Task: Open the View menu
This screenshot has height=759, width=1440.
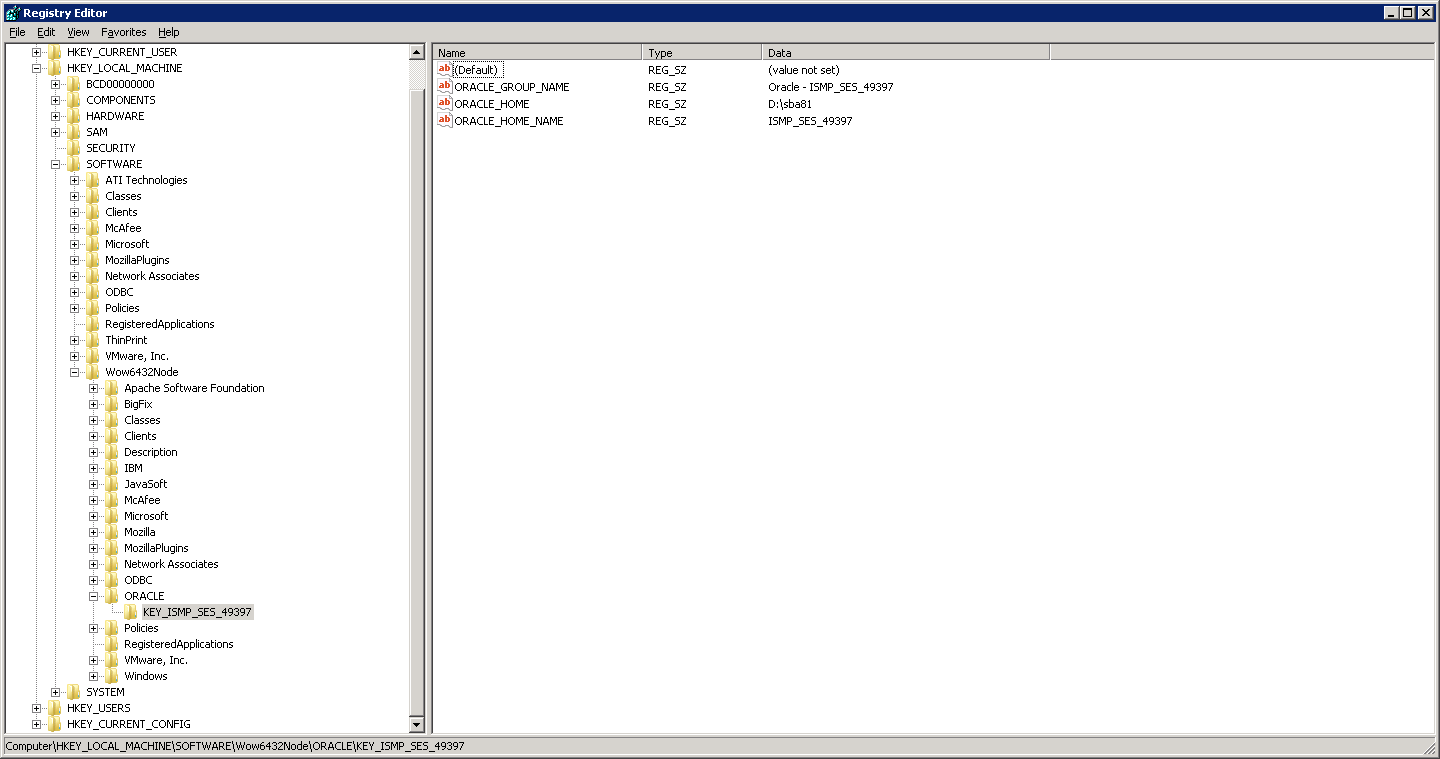Action: click(78, 32)
